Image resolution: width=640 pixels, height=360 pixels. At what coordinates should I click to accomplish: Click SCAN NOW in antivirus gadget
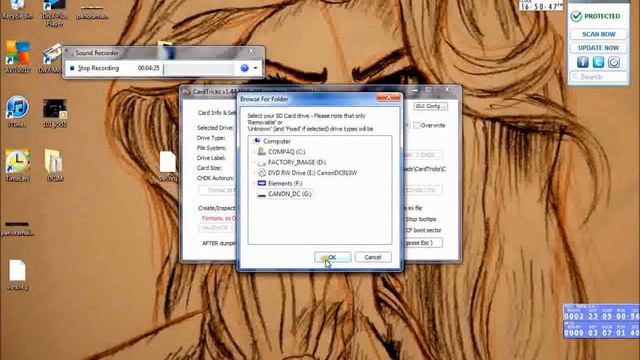[598, 34]
